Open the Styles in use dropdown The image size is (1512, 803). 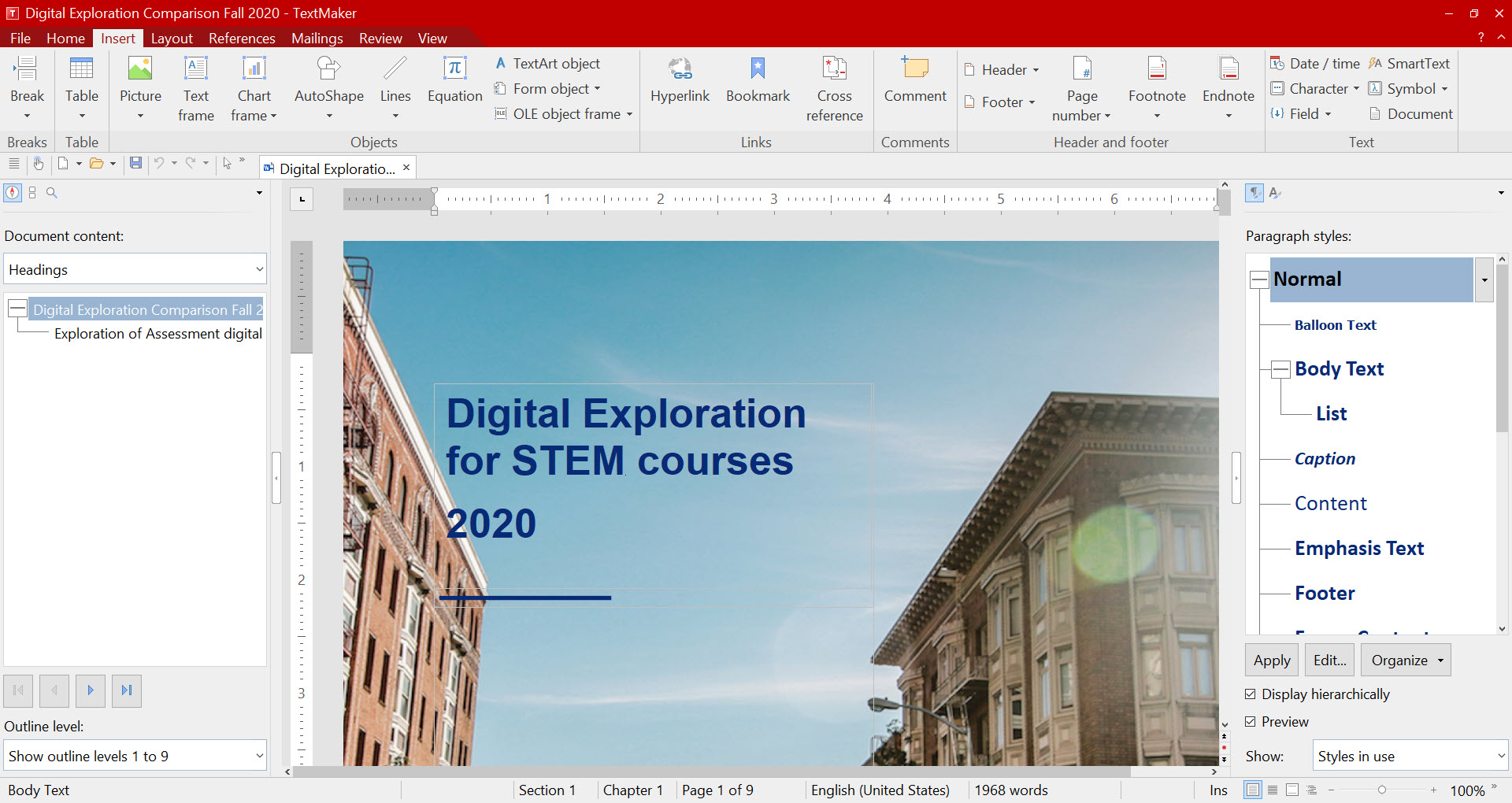coord(1410,756)
